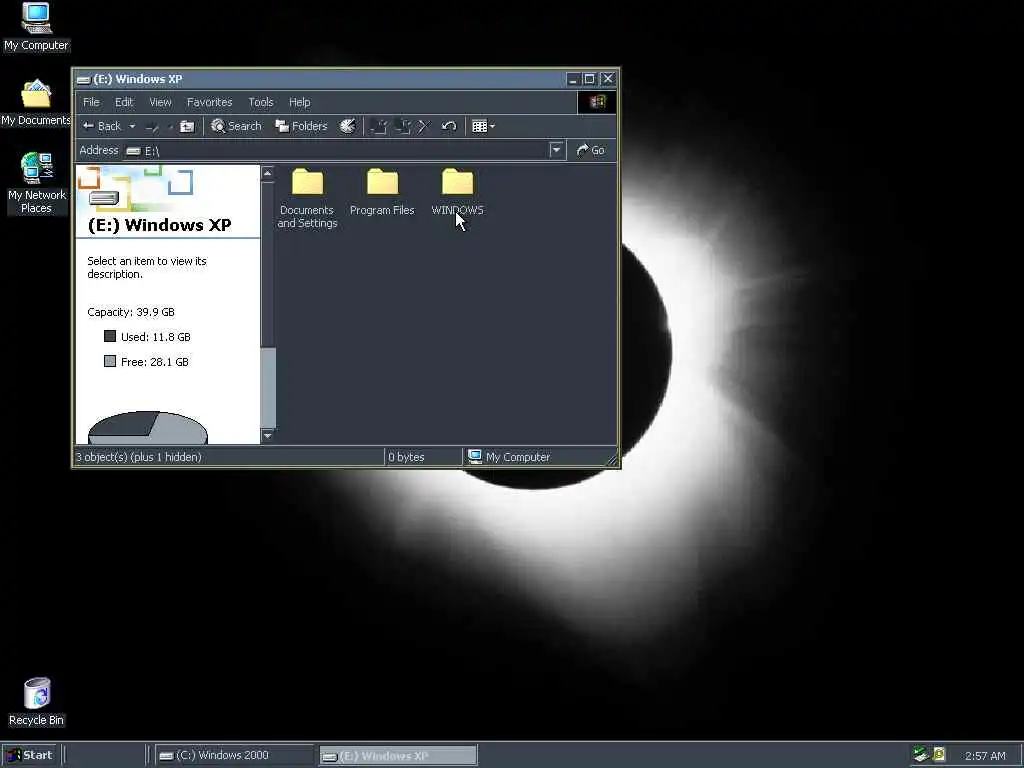Open the Views dropdown button
The image size is (1024, 768).
point(483,126)
